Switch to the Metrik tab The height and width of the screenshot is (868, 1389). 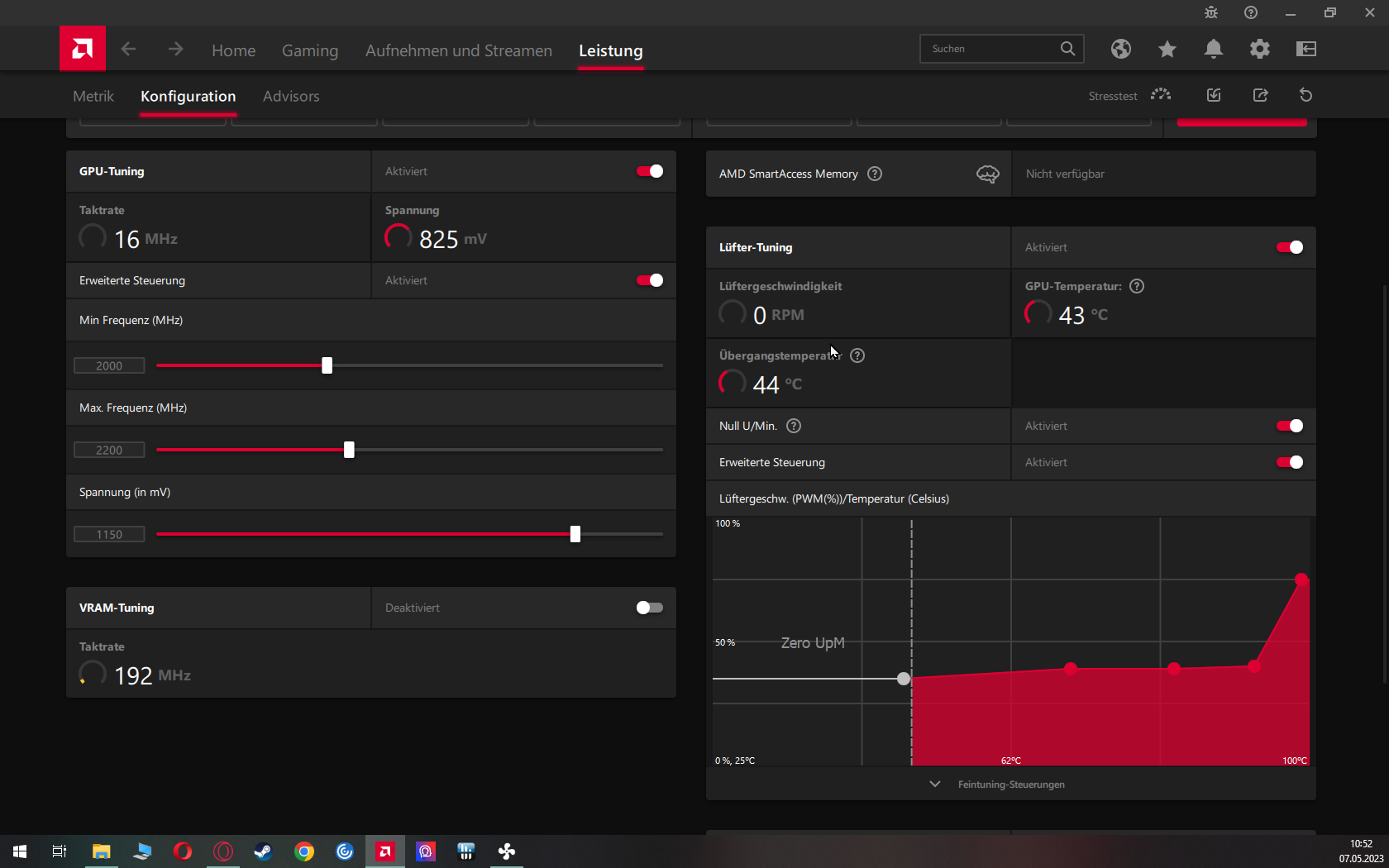tap(93, 96)
